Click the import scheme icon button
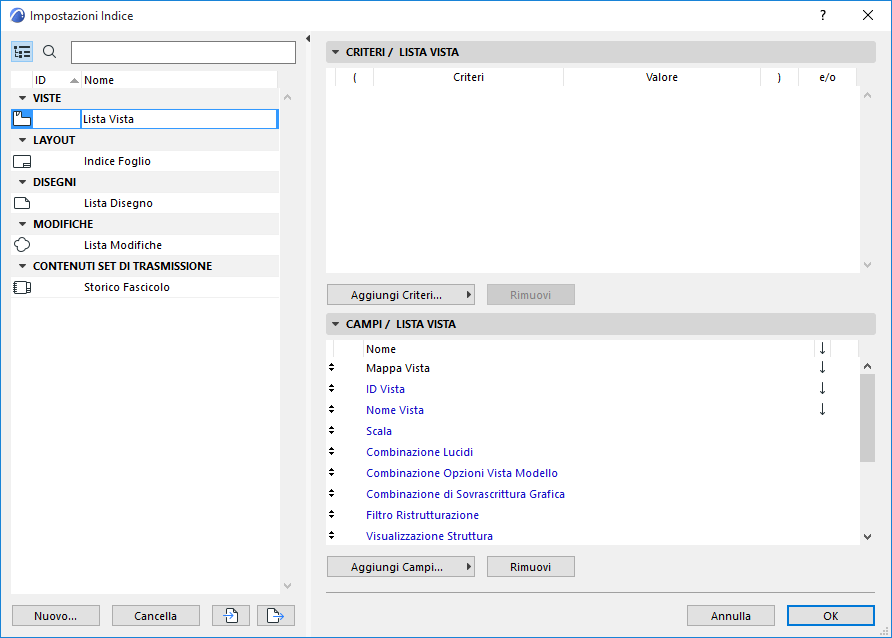This screenshot has height=638, width=892. [230, 616]
